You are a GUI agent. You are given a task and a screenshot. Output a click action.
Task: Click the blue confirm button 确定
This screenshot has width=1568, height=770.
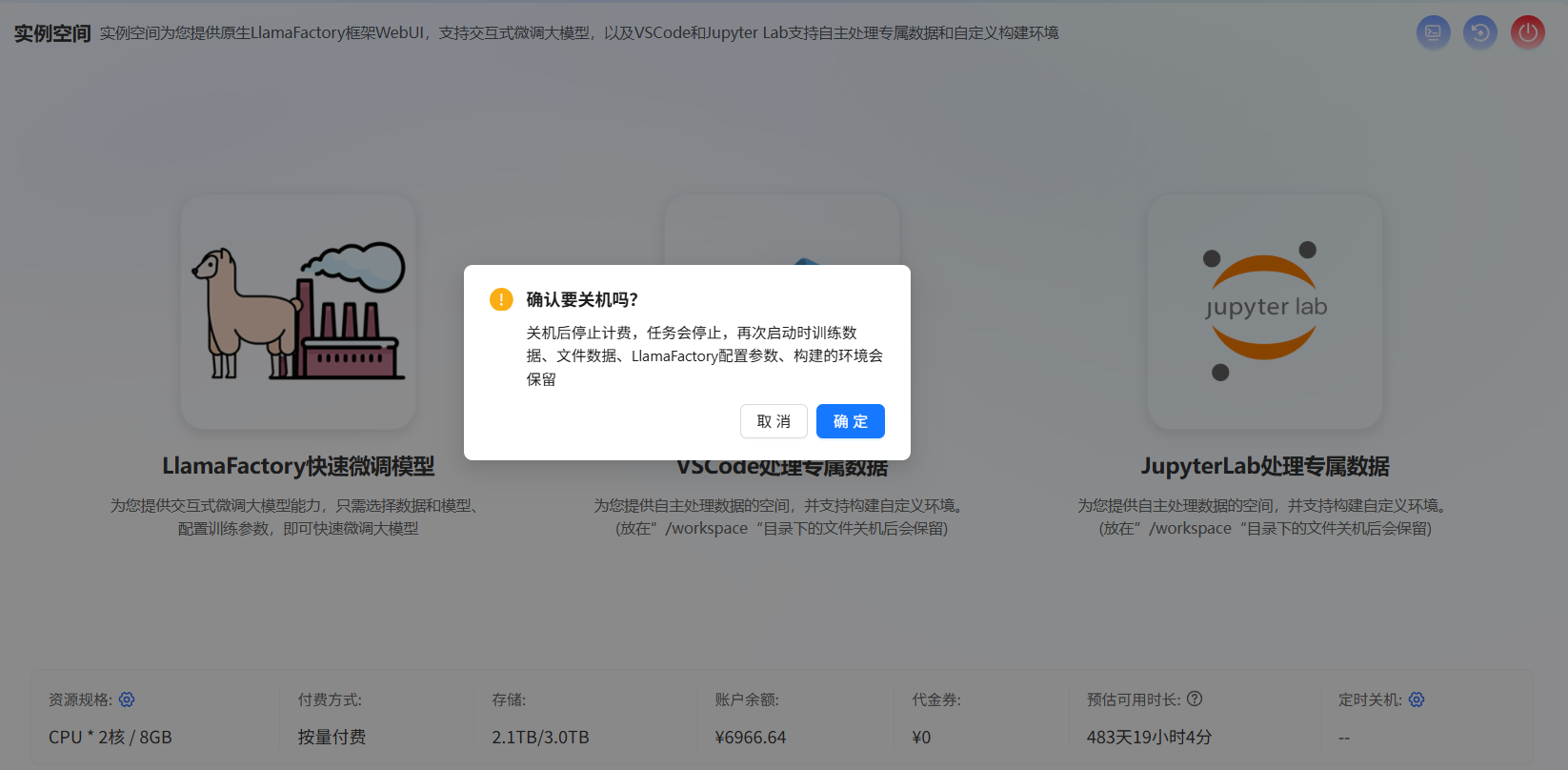[850, 421]
